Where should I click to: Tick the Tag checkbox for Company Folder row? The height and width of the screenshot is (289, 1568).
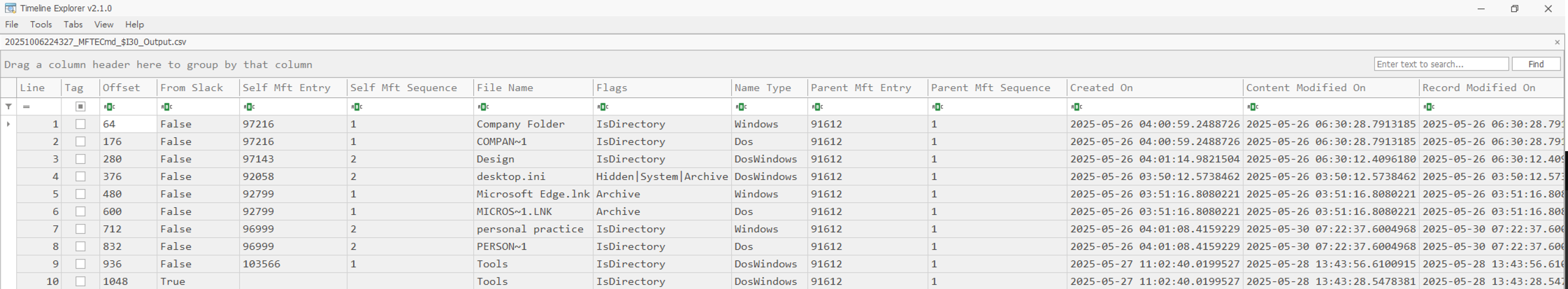pos(80,124)
